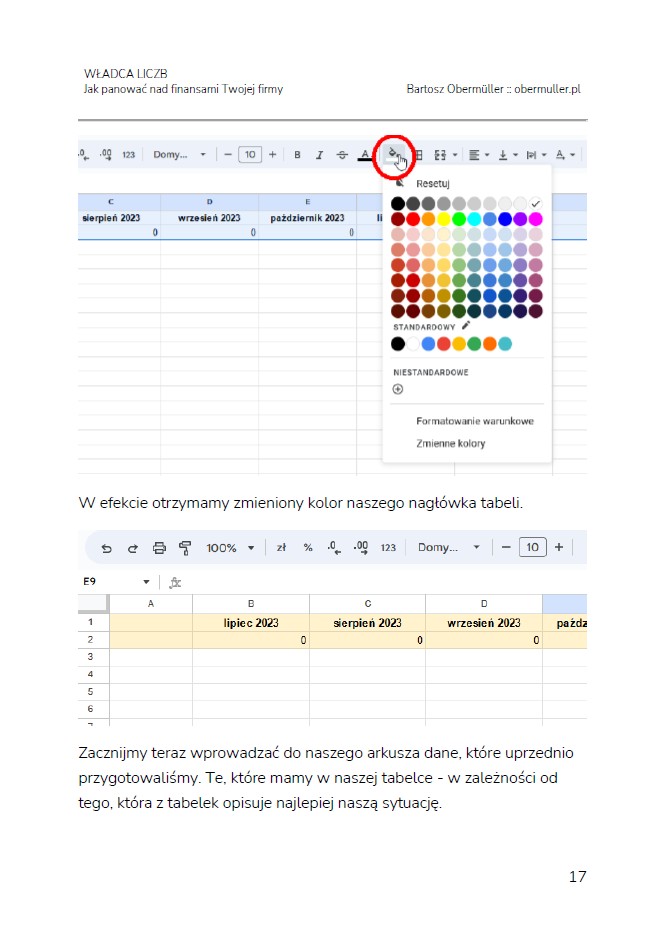
Task: Open the Domy... font dropdown in lower toolbar
Action: [449, 548]
